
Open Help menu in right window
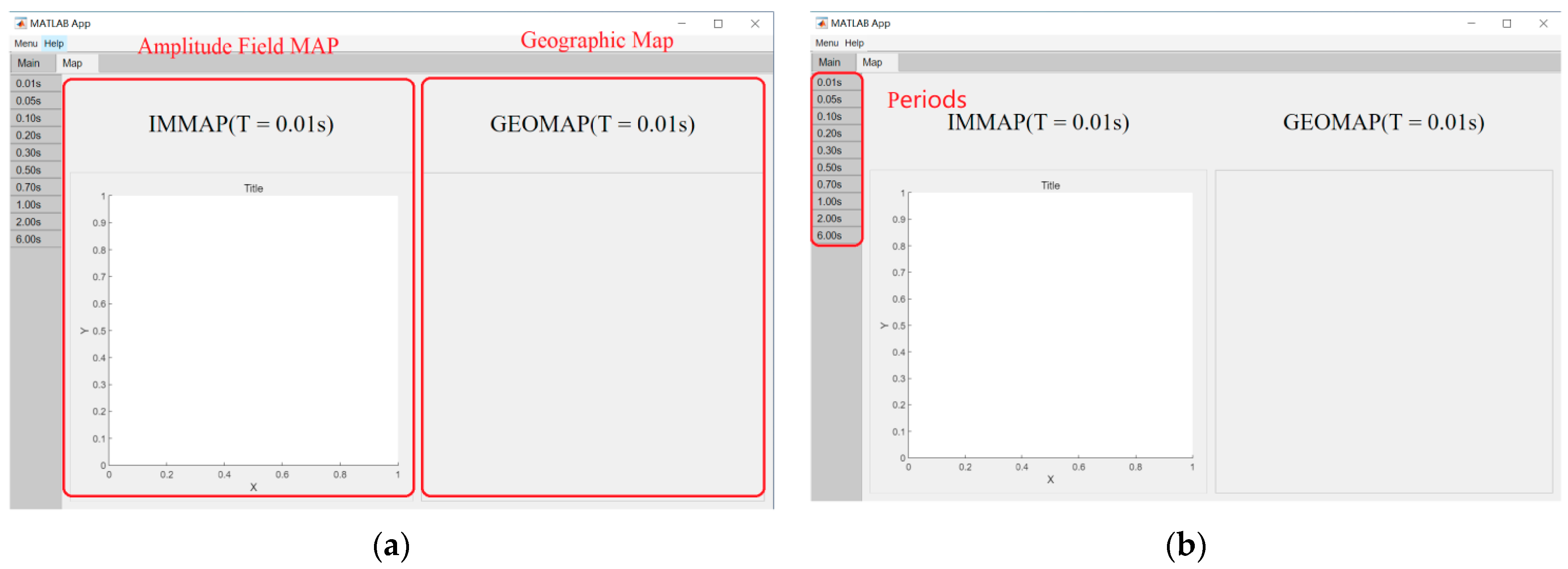point(854,43)
